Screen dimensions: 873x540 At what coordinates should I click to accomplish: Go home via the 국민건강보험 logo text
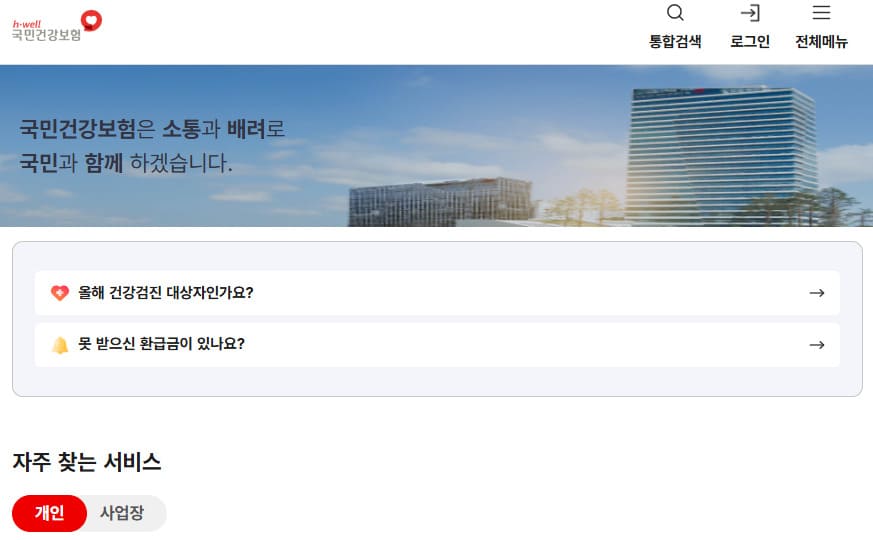(x=46, y=35)
